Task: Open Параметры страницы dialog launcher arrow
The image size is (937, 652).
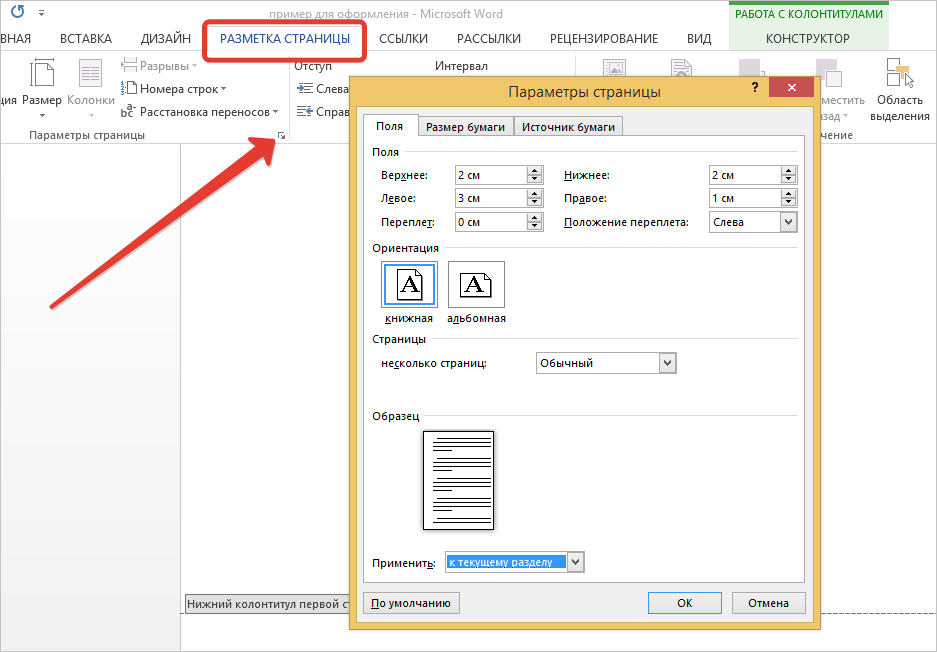Action: pyautogui.click(x=282, y=135)
